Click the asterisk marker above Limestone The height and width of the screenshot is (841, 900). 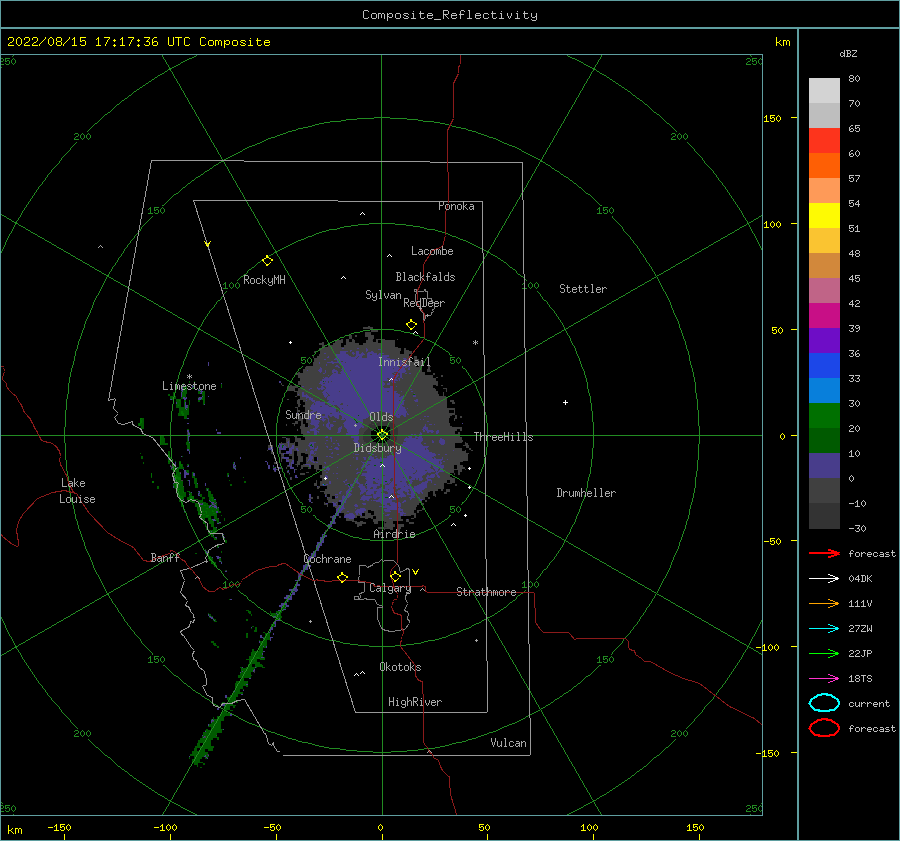click(x=189, y=377)
